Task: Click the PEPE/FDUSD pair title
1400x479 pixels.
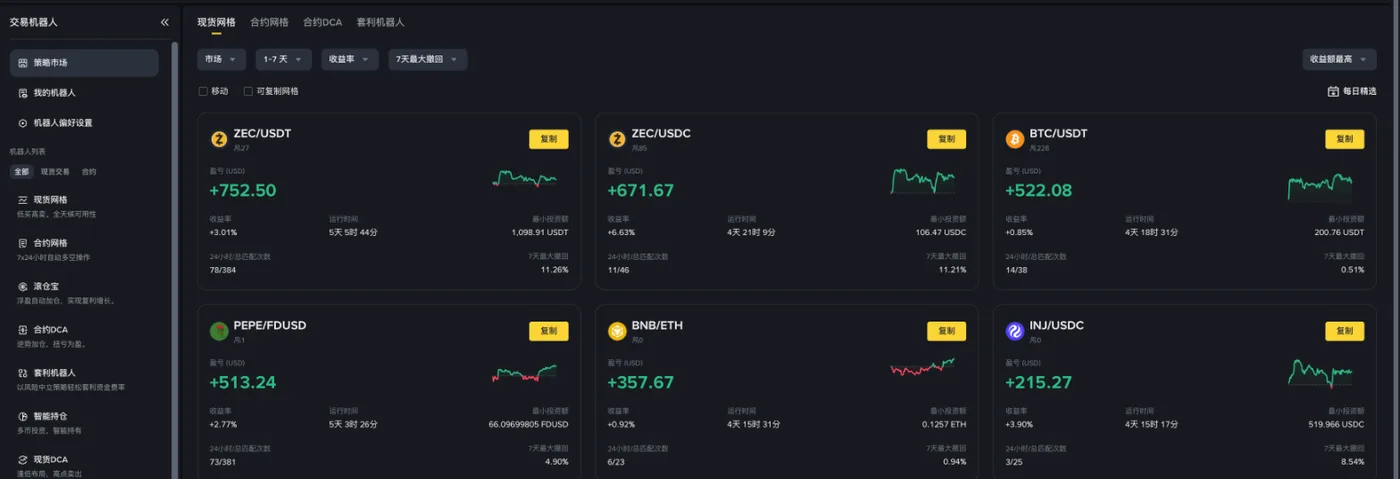Action: click(270, 325)
